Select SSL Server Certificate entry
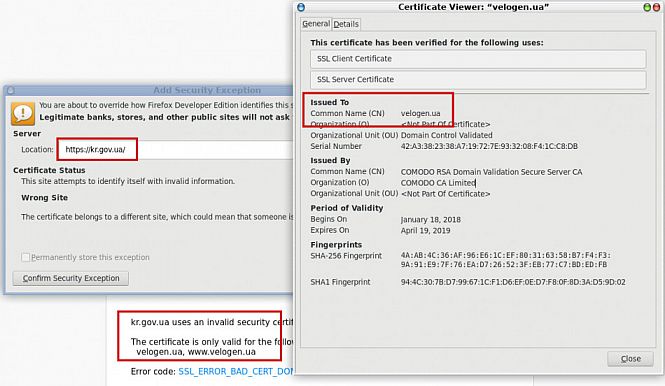This screenshot has width=665, height=386. (x=478, y=79)
